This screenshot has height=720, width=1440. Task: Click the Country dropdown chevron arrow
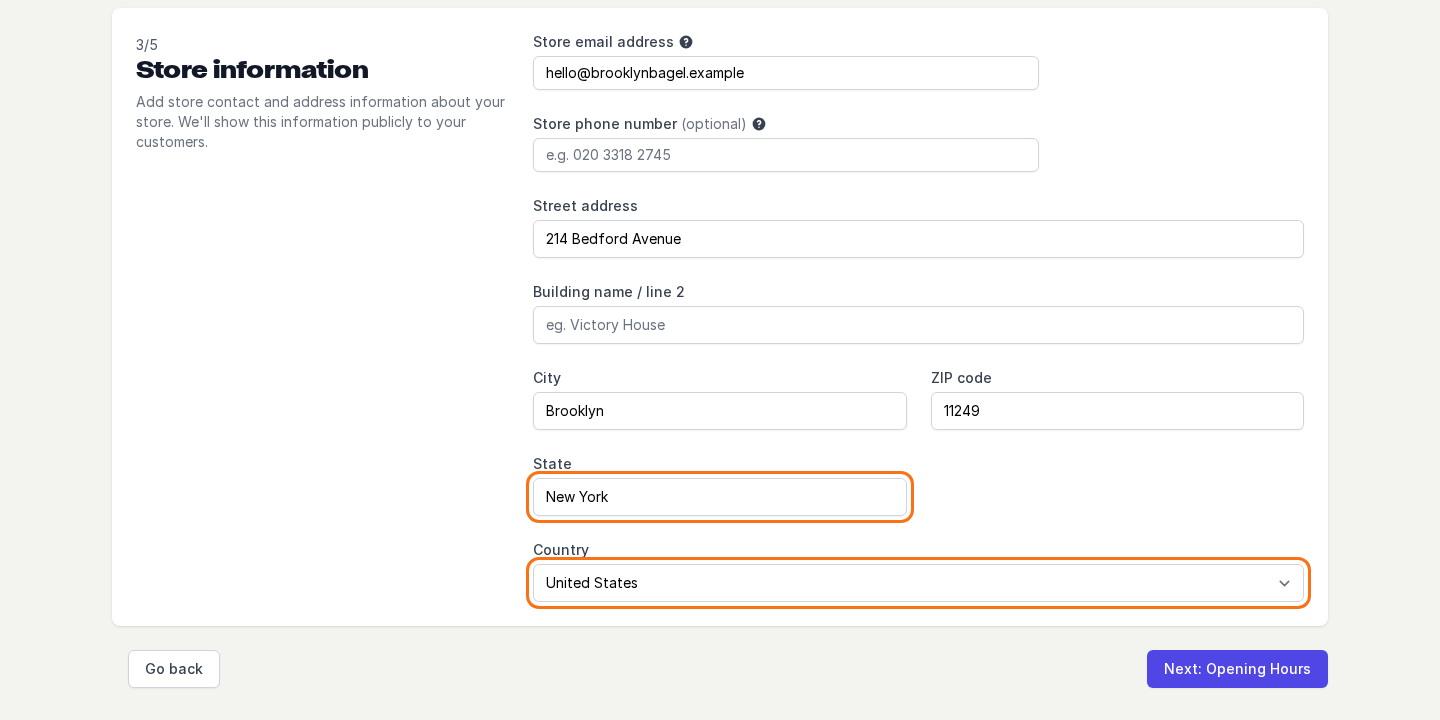click(1284, 583)
